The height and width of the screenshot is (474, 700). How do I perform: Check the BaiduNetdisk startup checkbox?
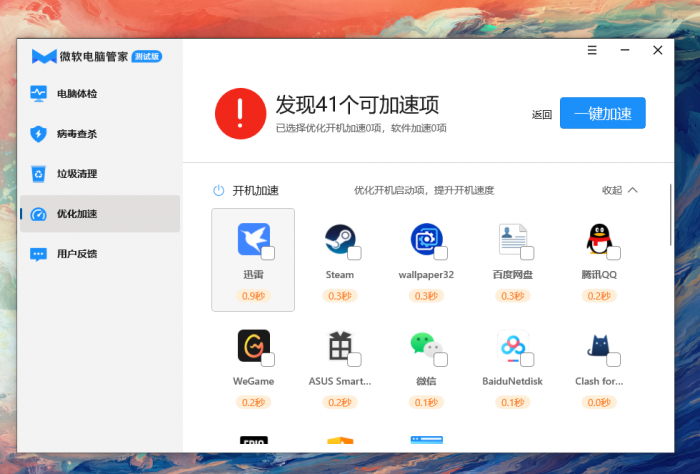pos(527,359)
